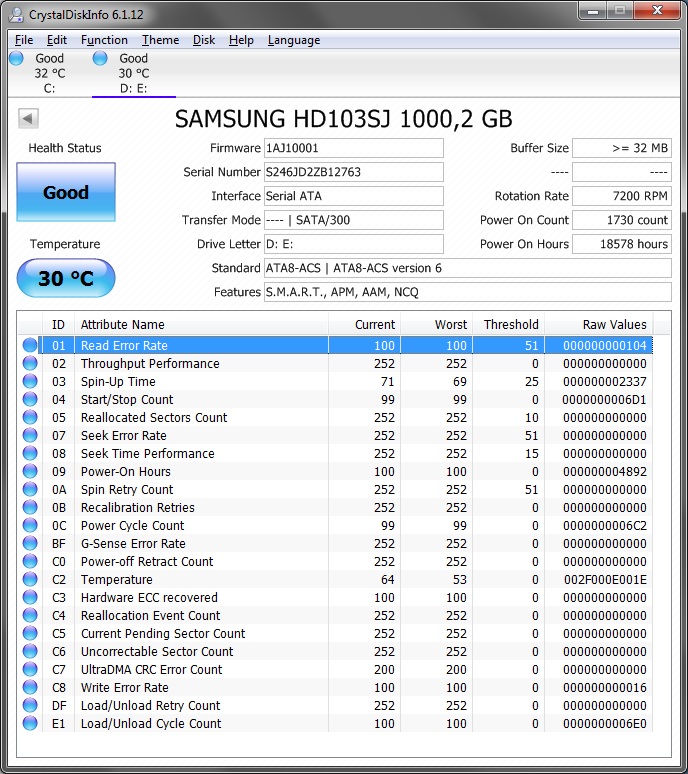688x774 pixels.
Task: Click the Transfer Mode field SATA/300
Action: [x=353, y=220]
